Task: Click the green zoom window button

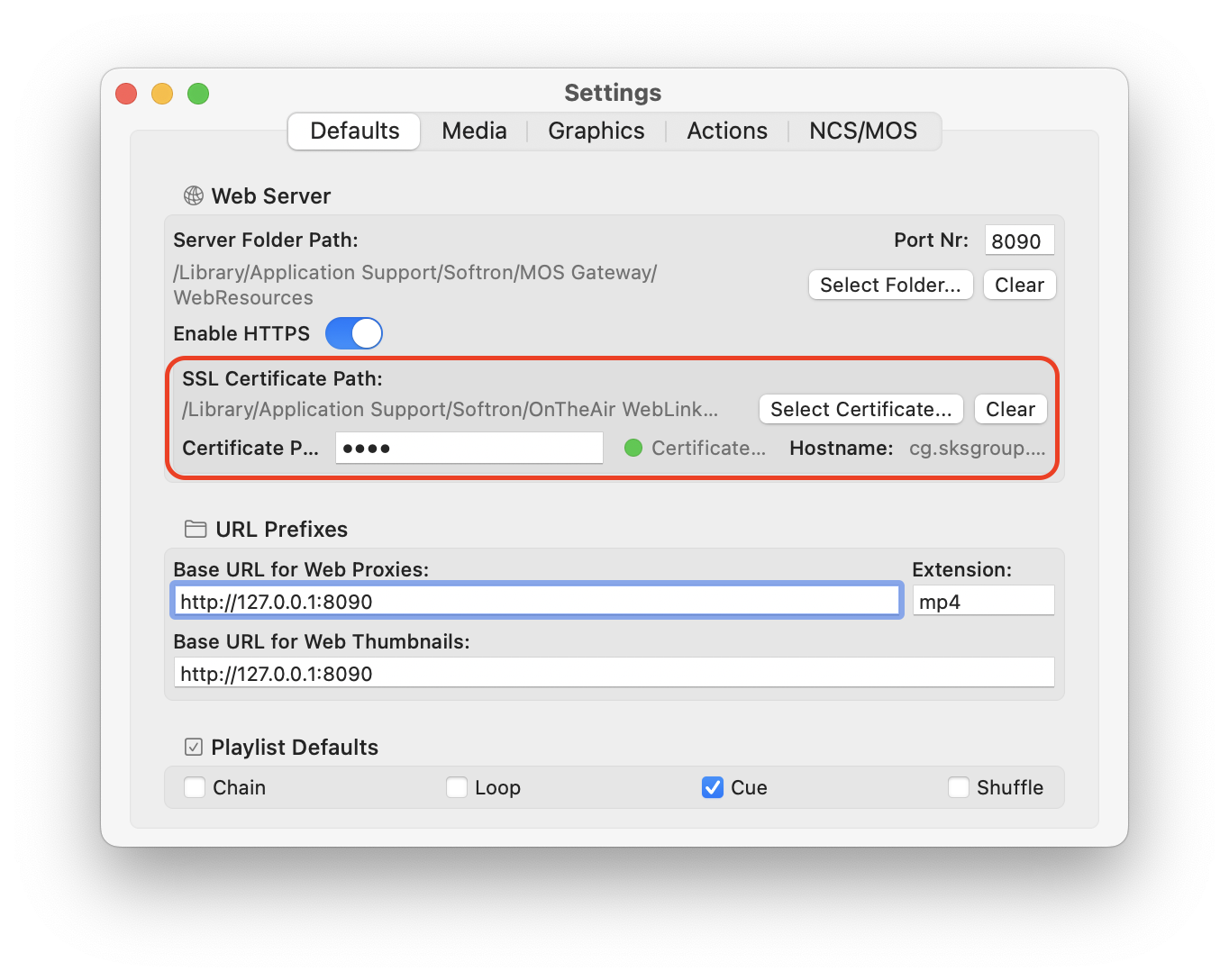Action: pos(198,94)
